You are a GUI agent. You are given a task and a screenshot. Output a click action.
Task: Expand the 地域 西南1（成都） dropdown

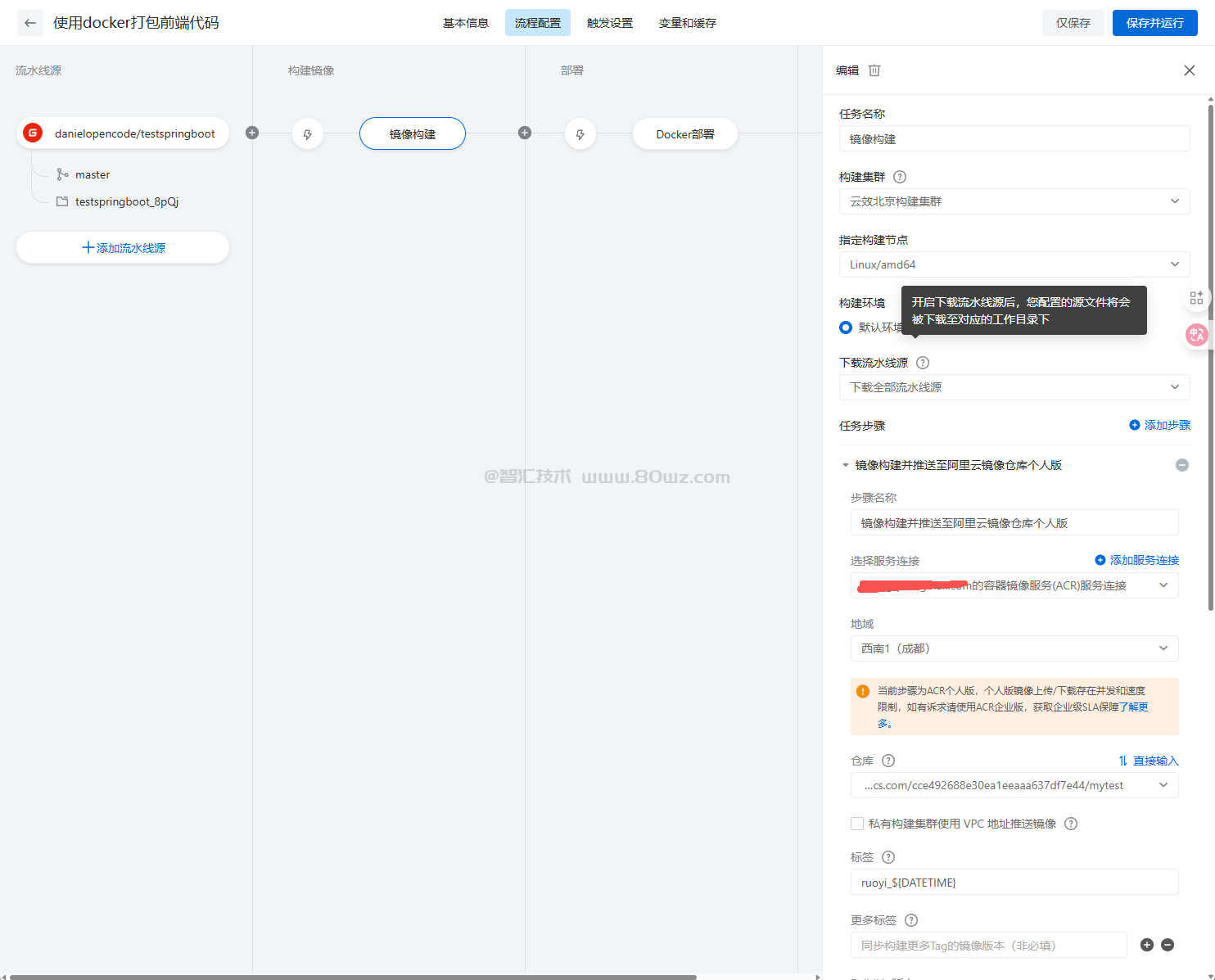point(1014,648)
